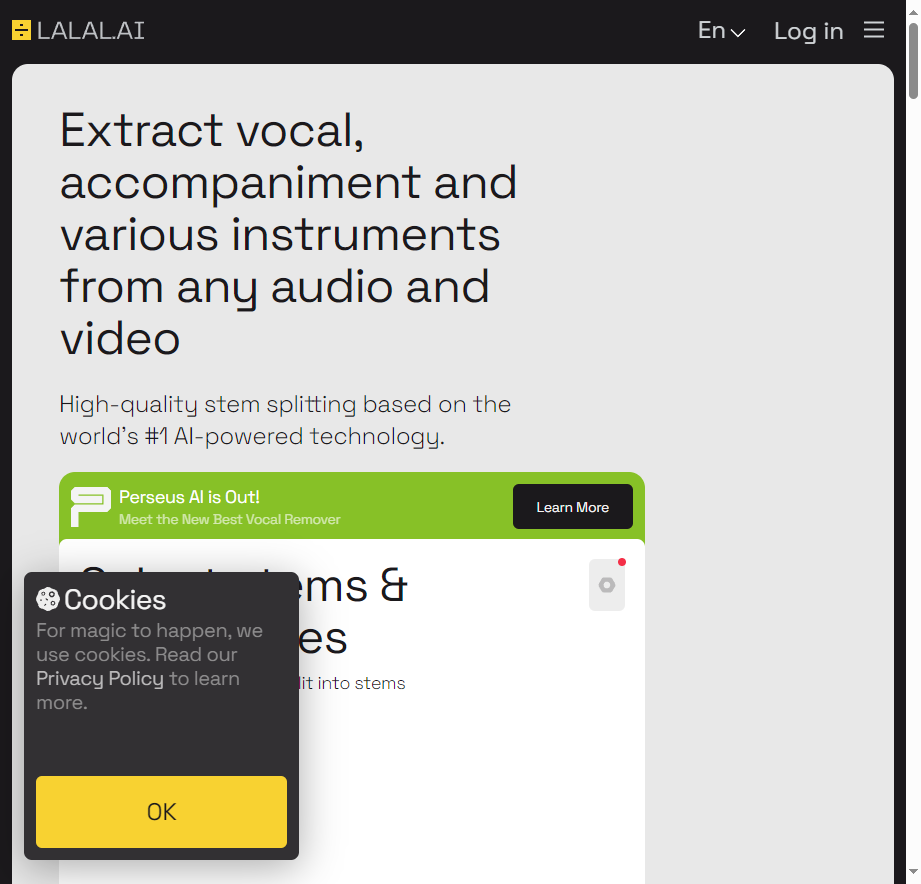The height and width of the screenshot is (884, 921).
Task: Click the Cookies popup title
Action: (115, 600)
